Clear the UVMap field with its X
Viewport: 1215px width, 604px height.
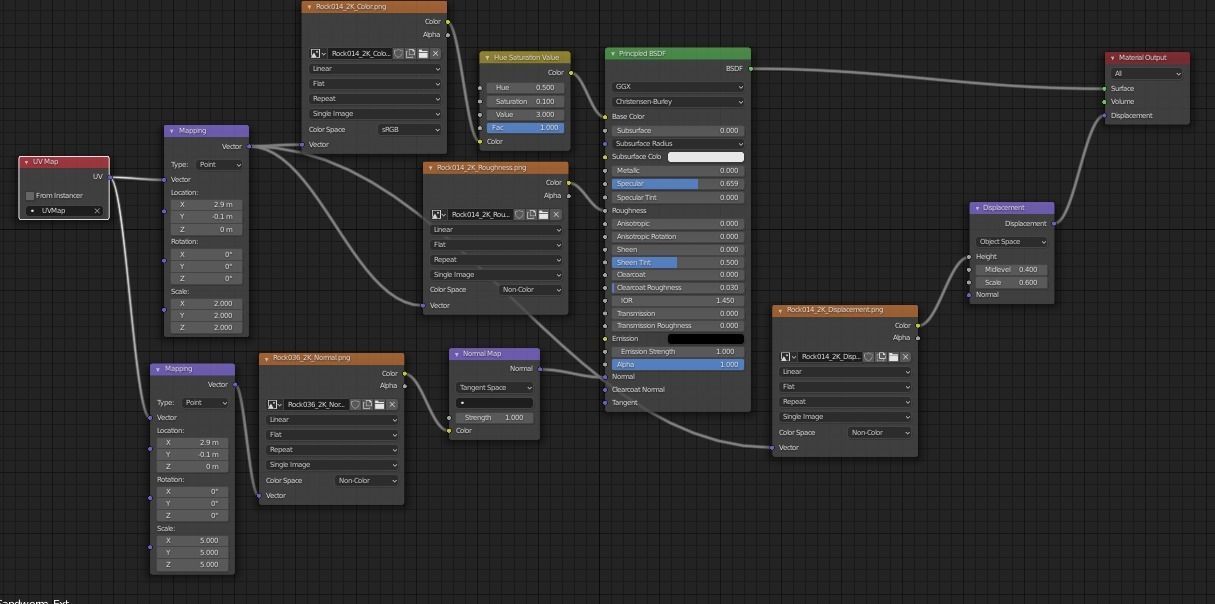click(x=97, y=211)
